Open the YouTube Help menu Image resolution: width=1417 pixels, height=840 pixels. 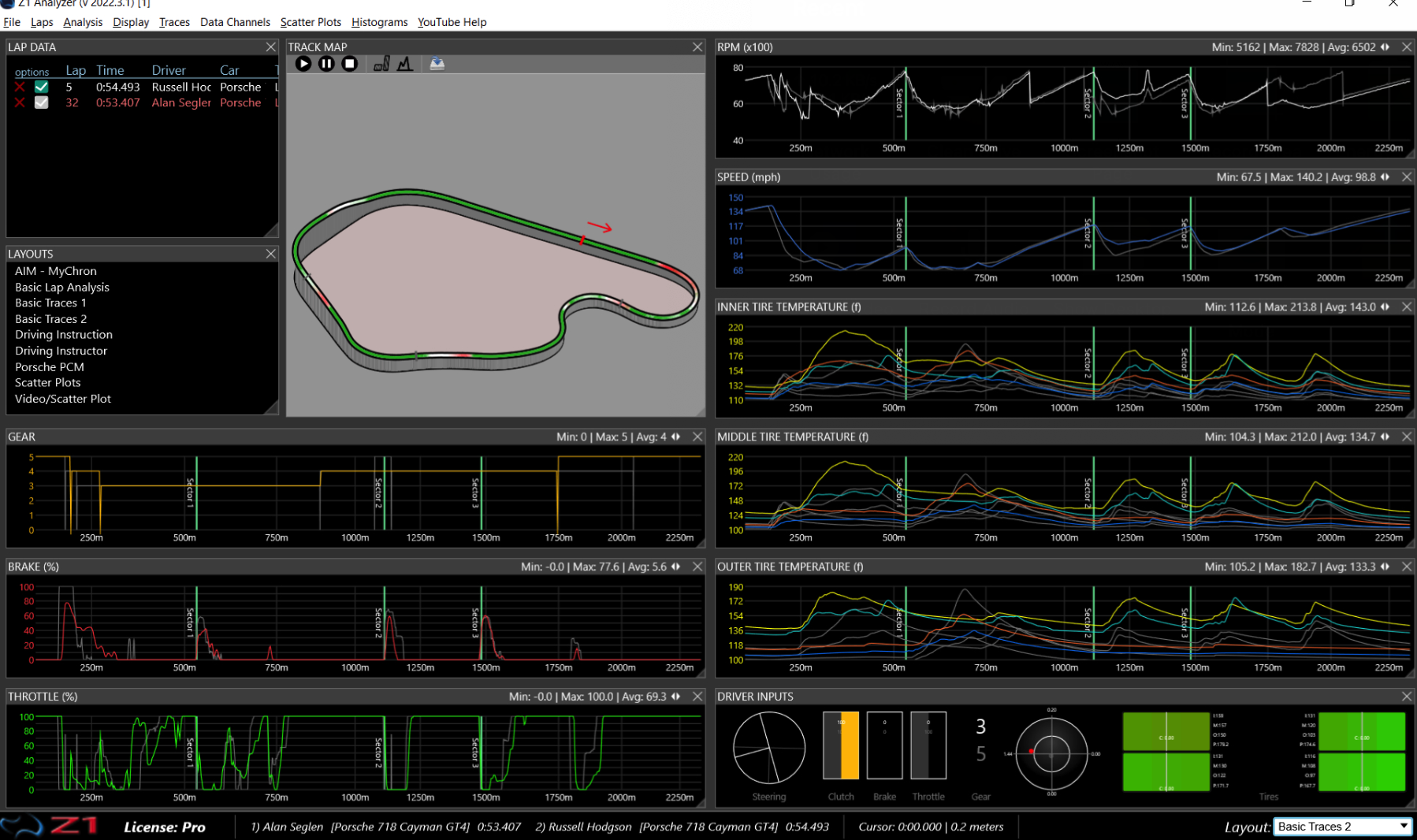click(452, 22)
